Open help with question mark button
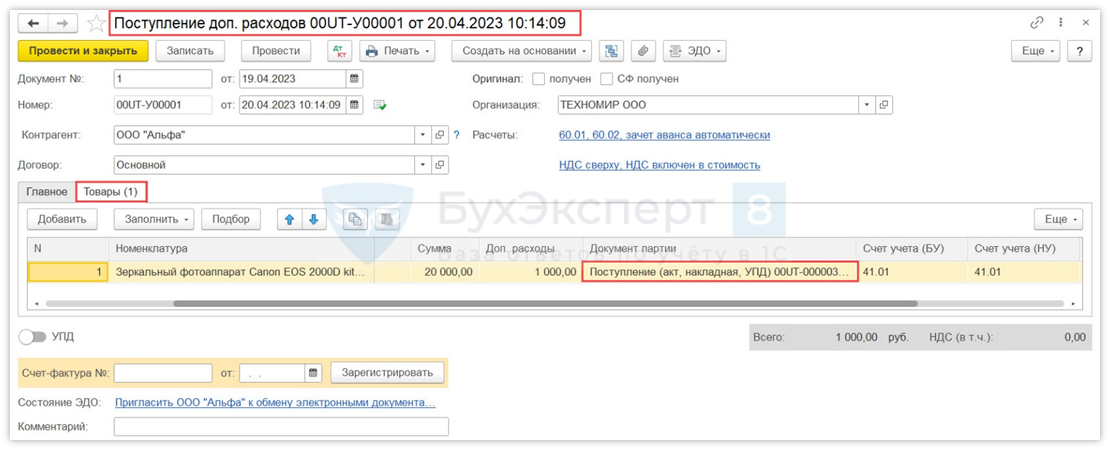This screenshot has width=1110, height=450. tap(1080, 51)
